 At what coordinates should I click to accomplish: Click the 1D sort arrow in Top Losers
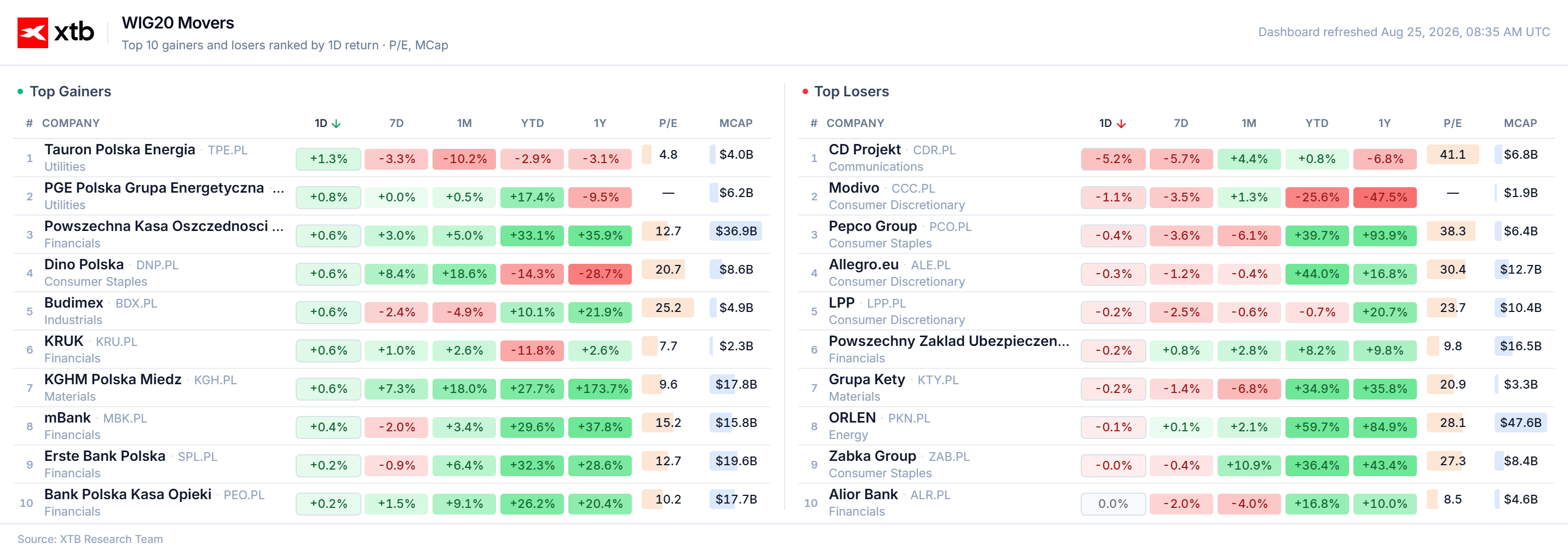pyautogui.click(x=1121, y=124)
